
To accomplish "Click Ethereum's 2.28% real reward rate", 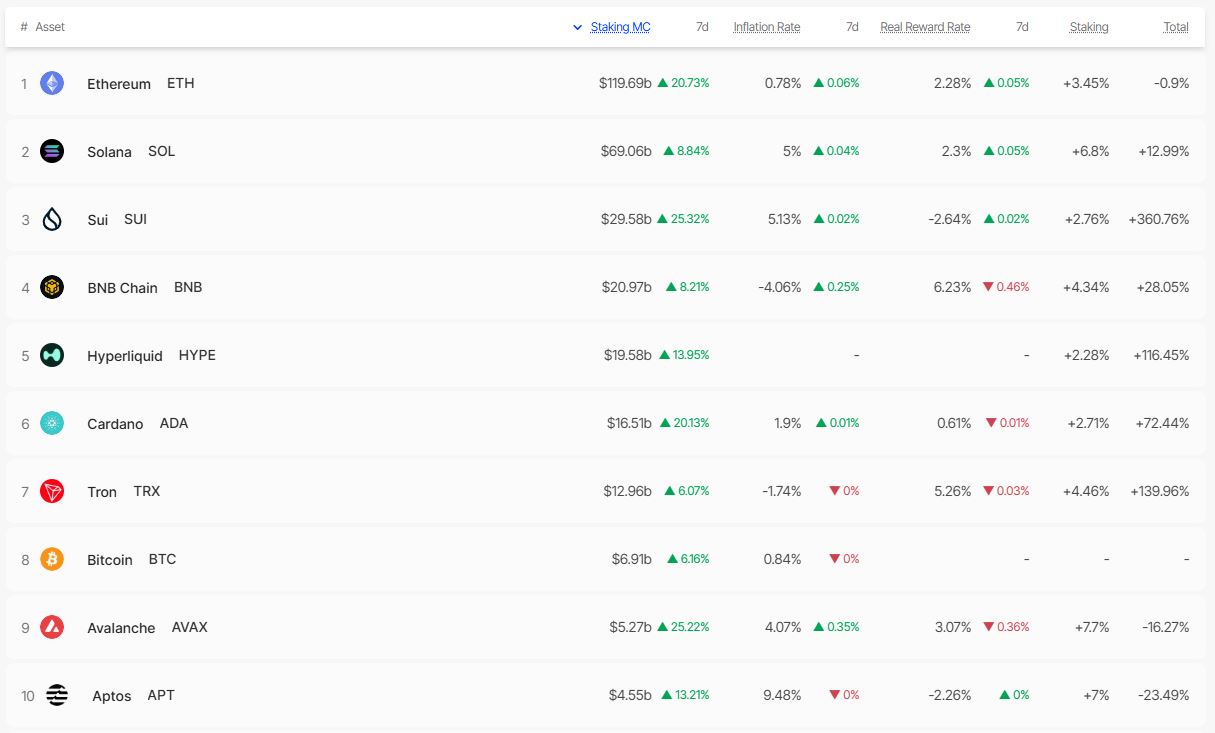I will [x=953, y=83].
